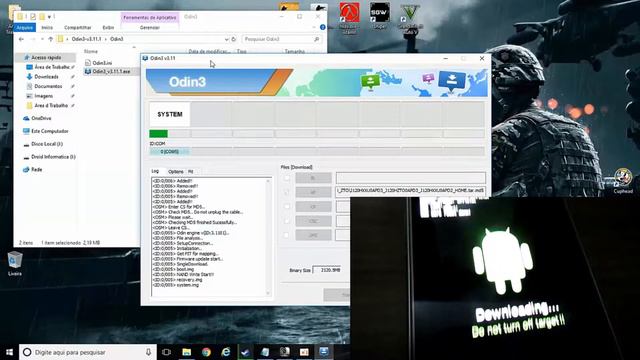Open Explorer help question mark icon
The width and height of the screenshot is (640, 360).
pyautogui.click(x=322, y=27)
